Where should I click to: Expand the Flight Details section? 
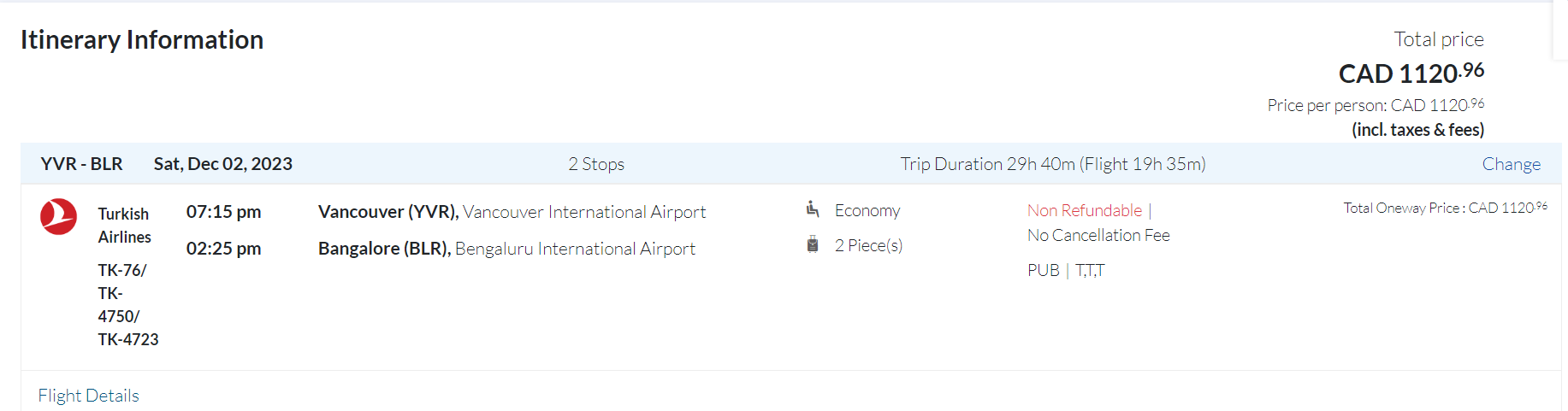pyautogui.click(x=88, y=396)
